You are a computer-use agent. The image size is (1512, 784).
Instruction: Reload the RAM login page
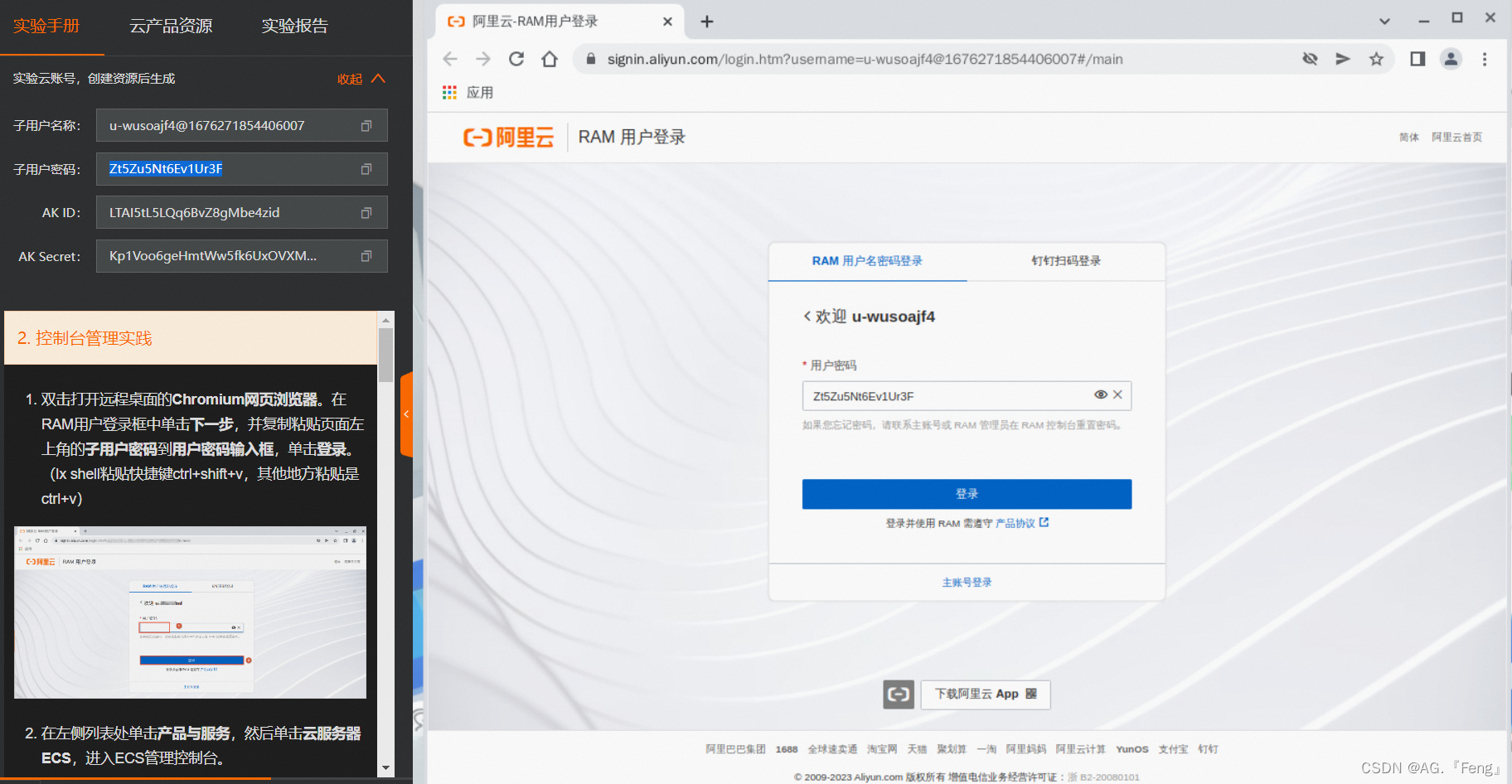pos(516,59)
